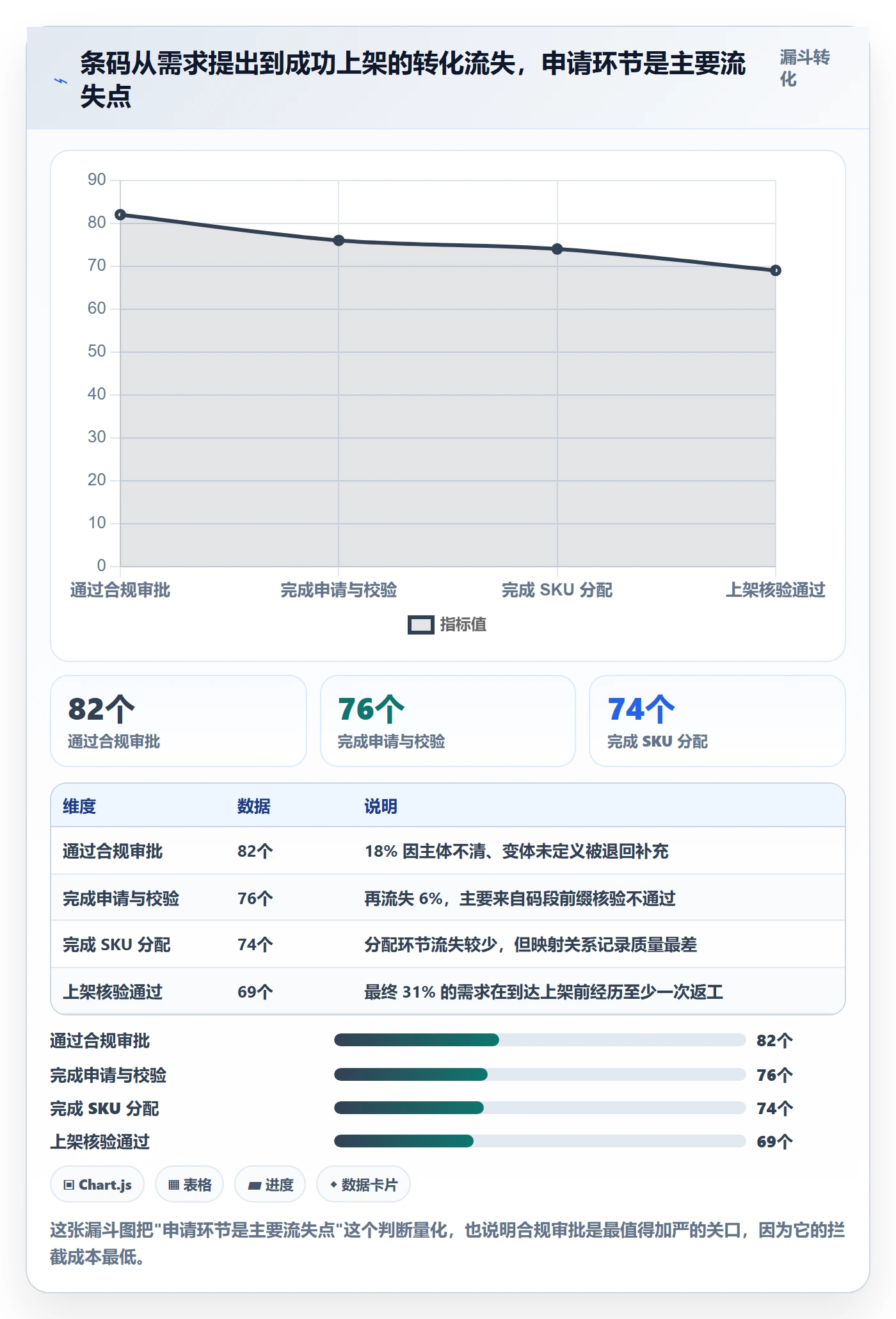Click the 上架核验通过 label on the chart x-axis
The height and width of the screenshot is (1319, 896).
point(776,590)
